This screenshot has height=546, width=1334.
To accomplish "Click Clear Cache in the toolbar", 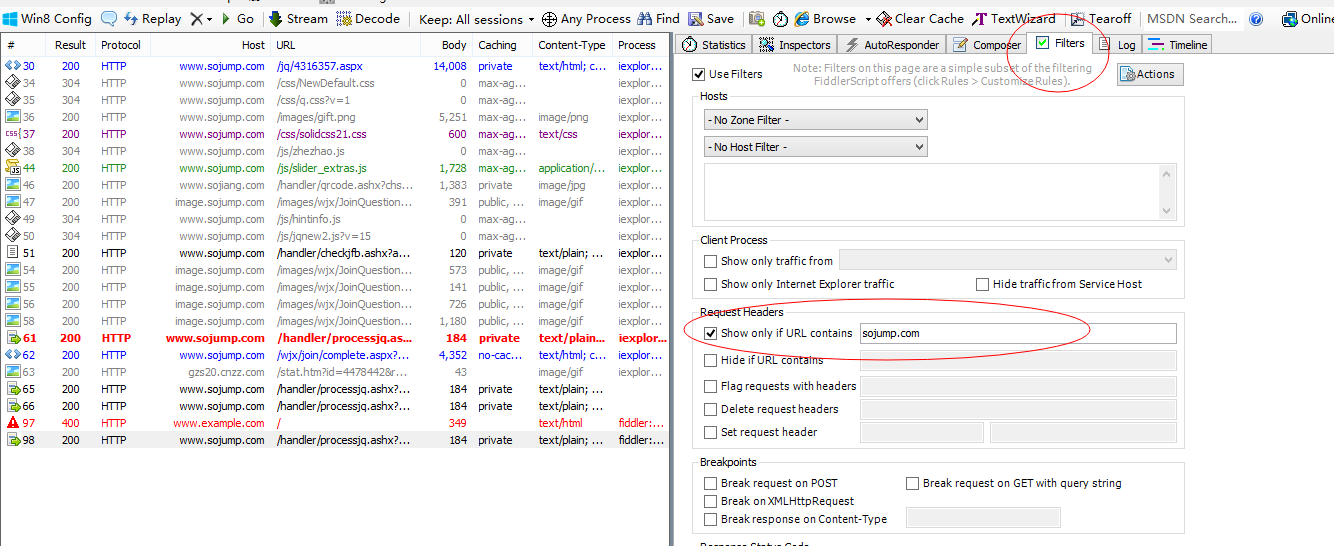I will point(920,18).
